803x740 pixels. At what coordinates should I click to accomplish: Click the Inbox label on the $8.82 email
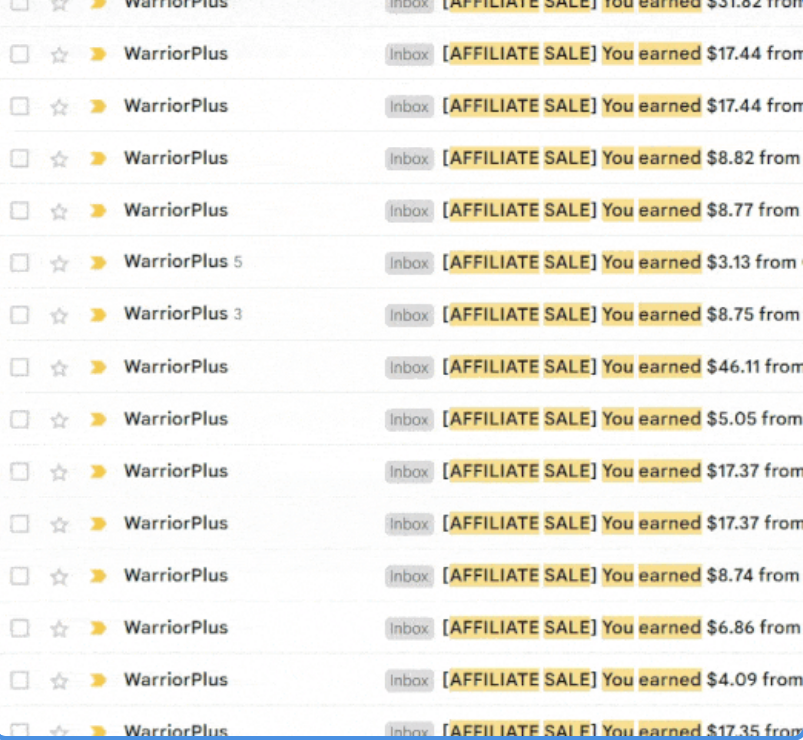click(x=409, y=159)
